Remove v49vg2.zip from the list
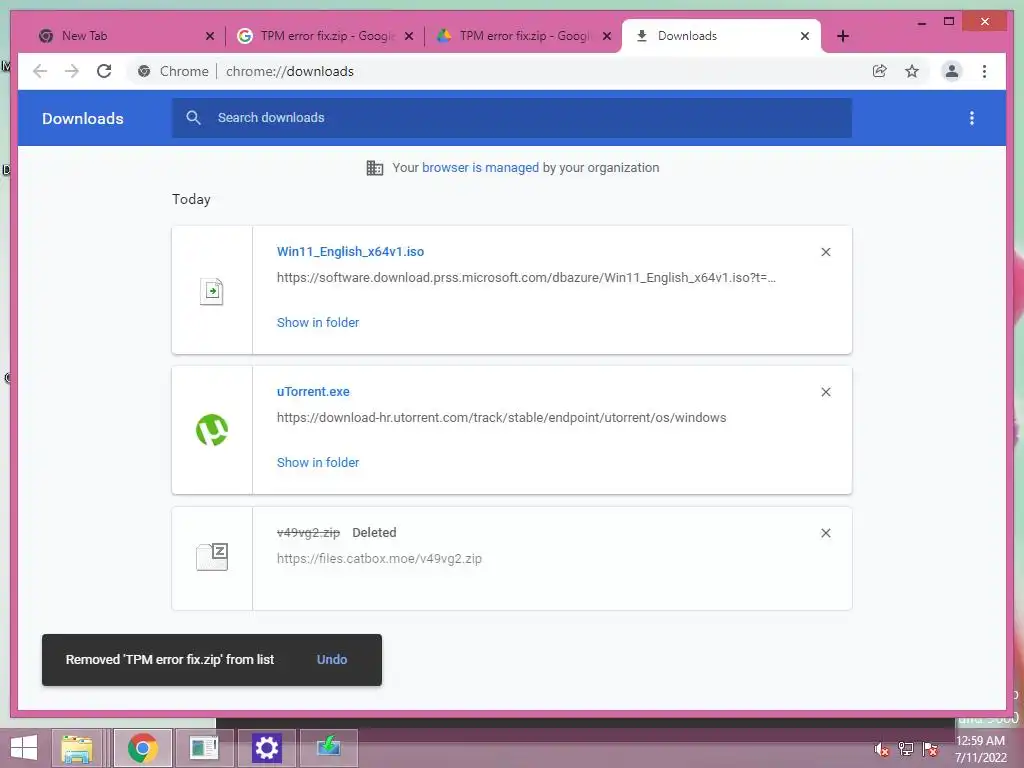1024x768 pixels. pos(825,533)
